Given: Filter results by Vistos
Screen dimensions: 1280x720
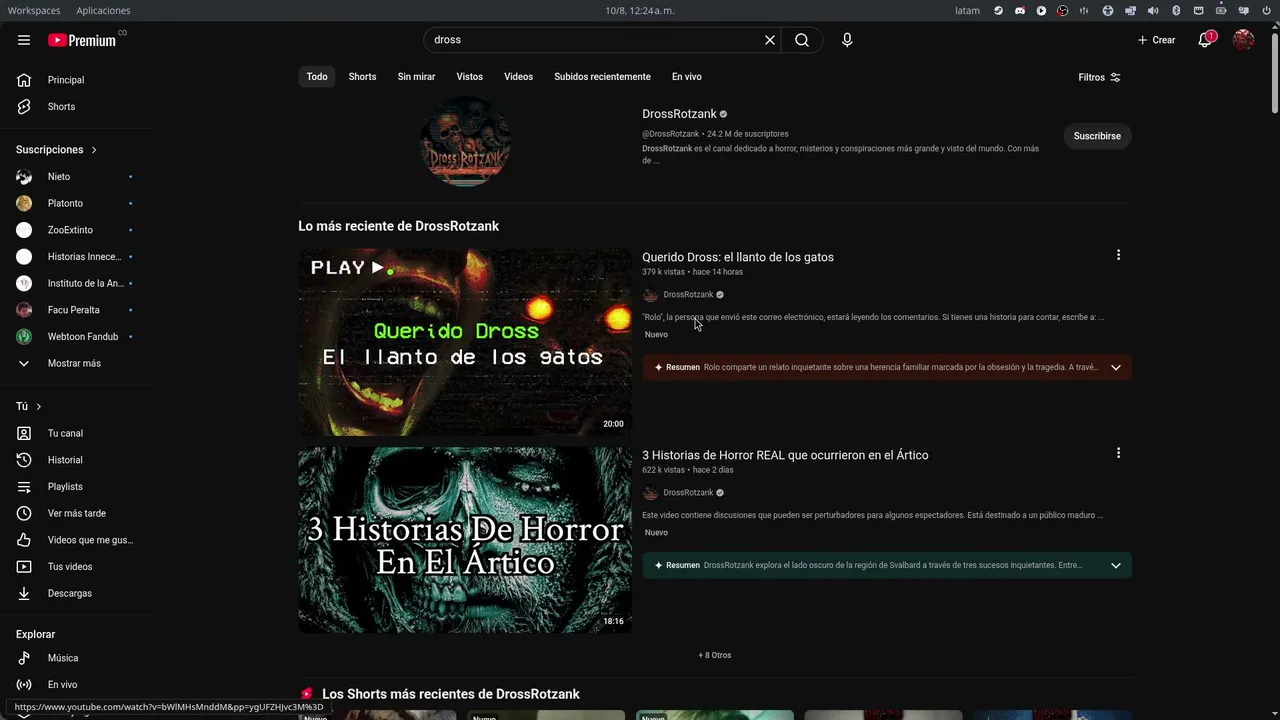Looking at the screenshot, I should pyautogui.click(x=470, y=77).
